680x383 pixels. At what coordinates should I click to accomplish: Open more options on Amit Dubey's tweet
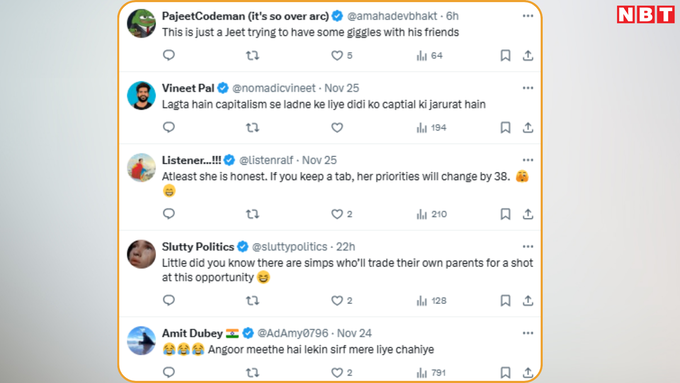528,333
